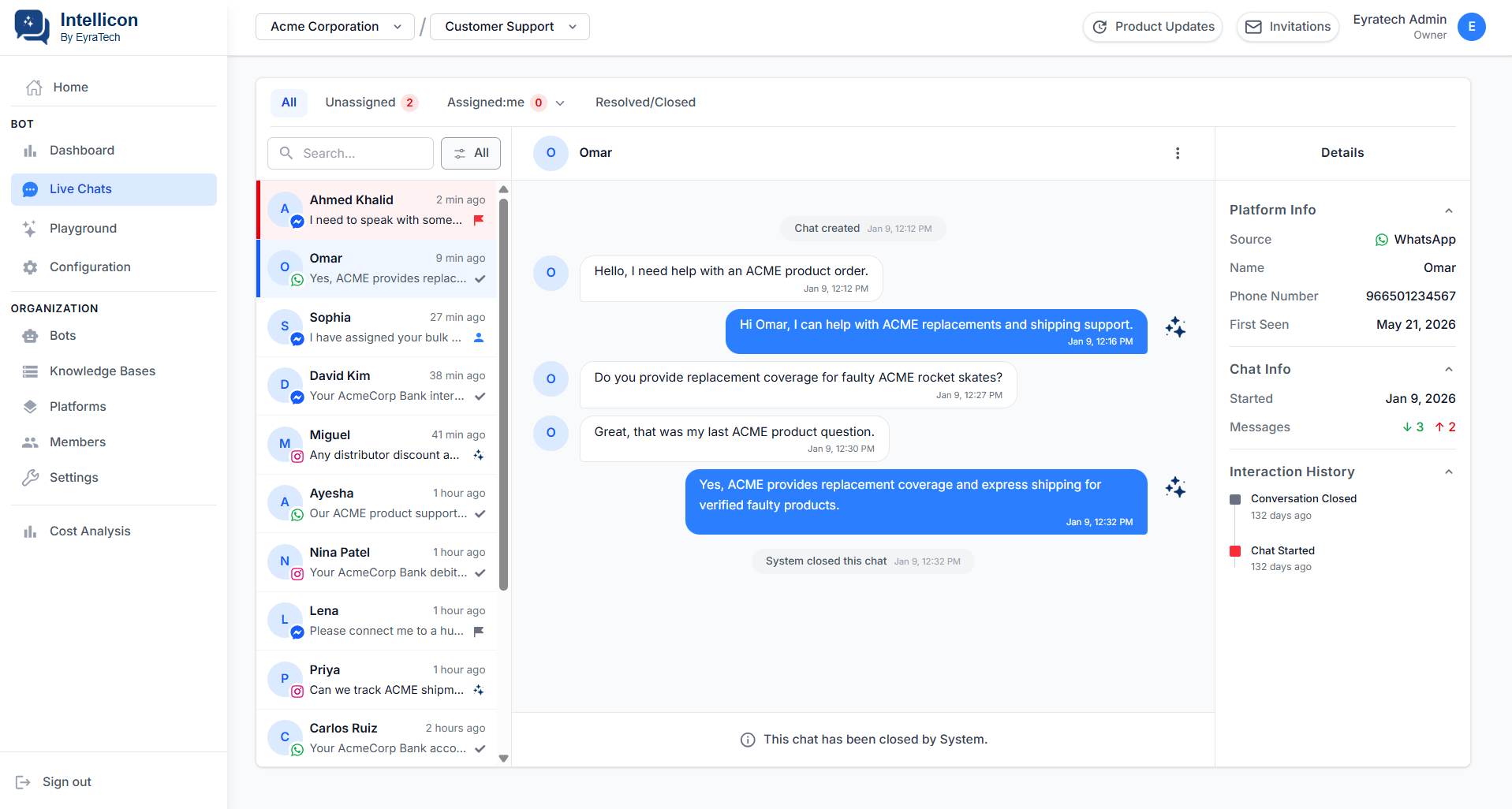Switch to the Assigned:me tab
This screenshot has width=1512, height=809.
tap(496, 103)
